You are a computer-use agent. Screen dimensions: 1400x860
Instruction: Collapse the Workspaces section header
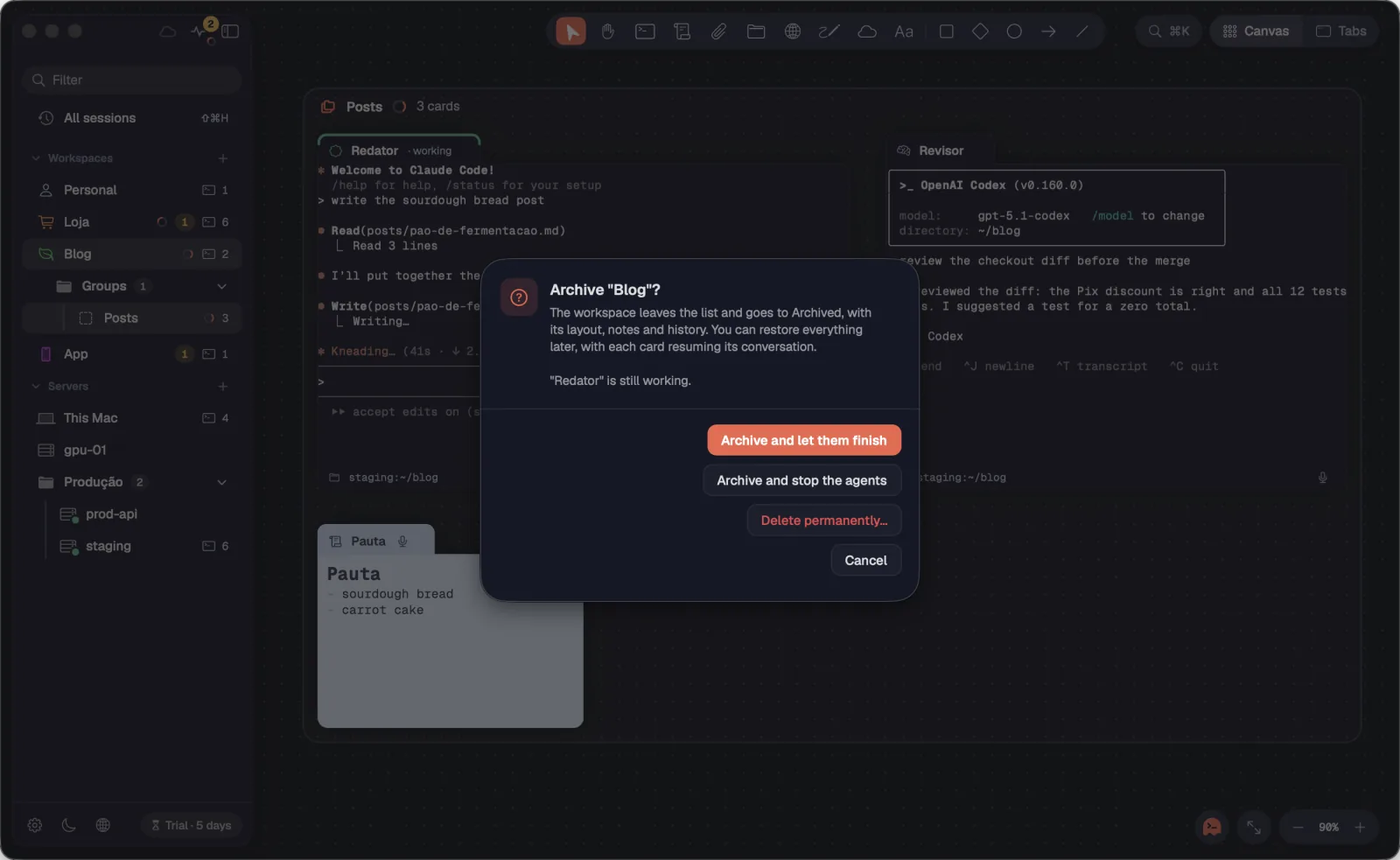click(x=72, y=158)
